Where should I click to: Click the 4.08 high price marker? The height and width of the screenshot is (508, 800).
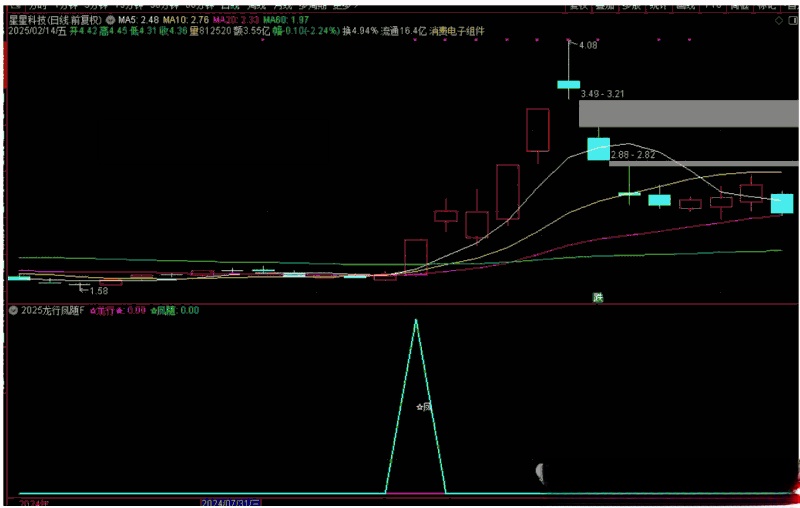tap(588, 45)
